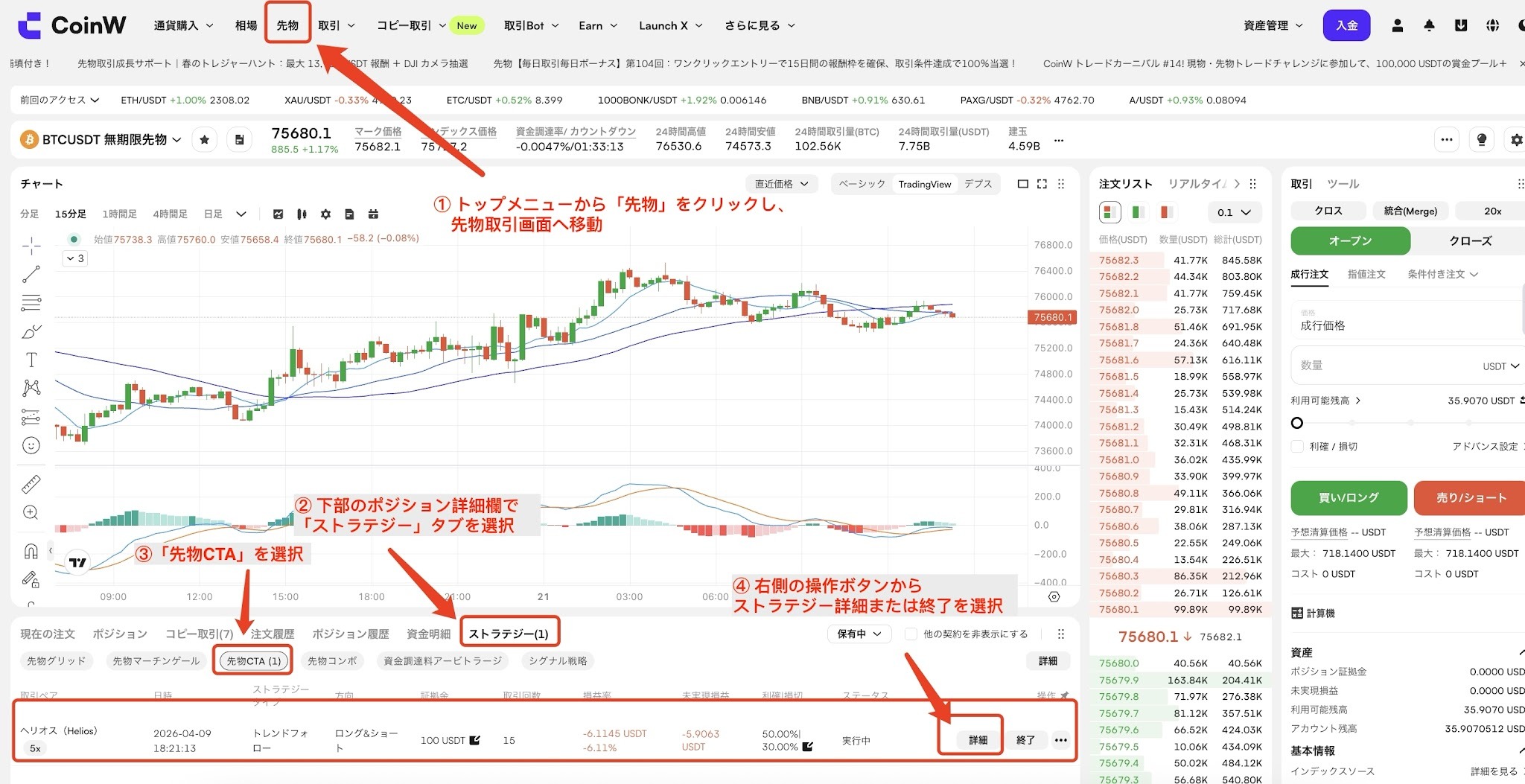Viewport: 1525px width, 784px height.
Task: Open the 相場 market menu item
Action: coord(246,25)
